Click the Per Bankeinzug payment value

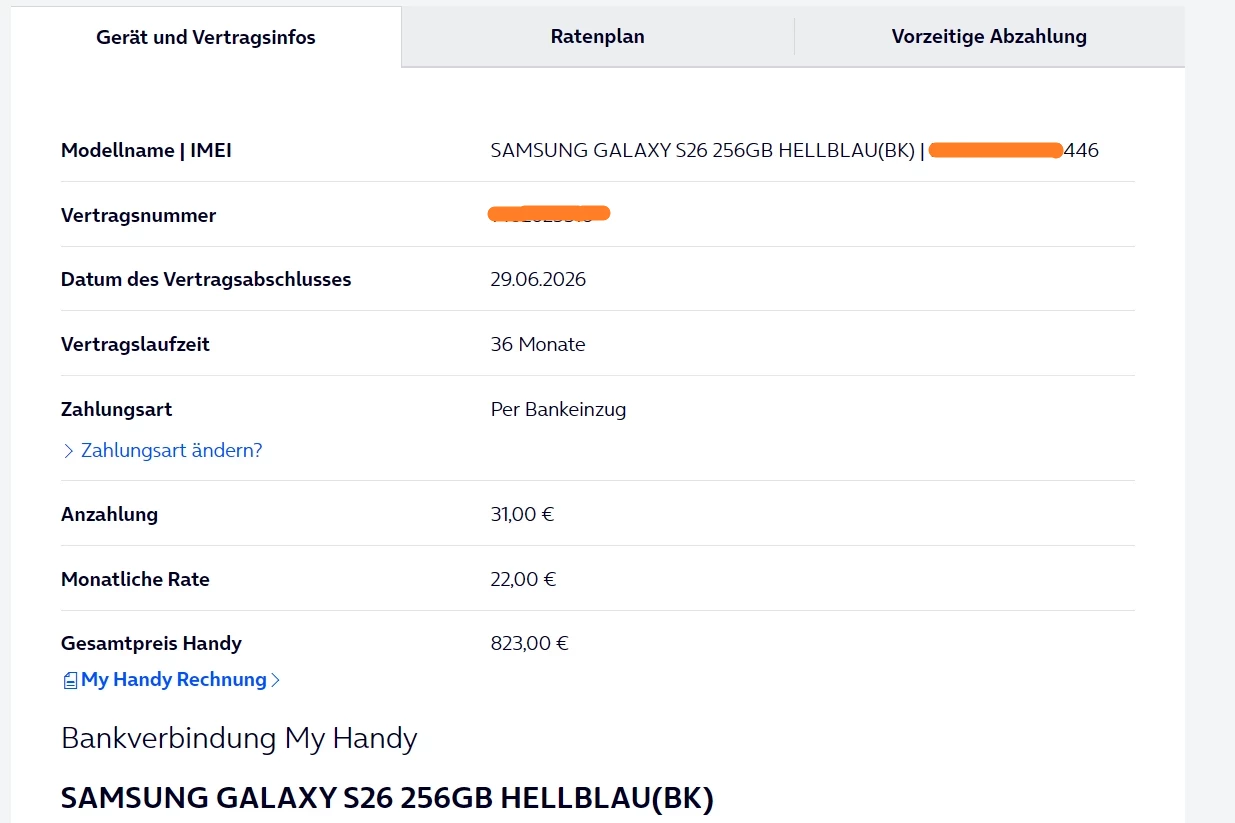[558, 410]
